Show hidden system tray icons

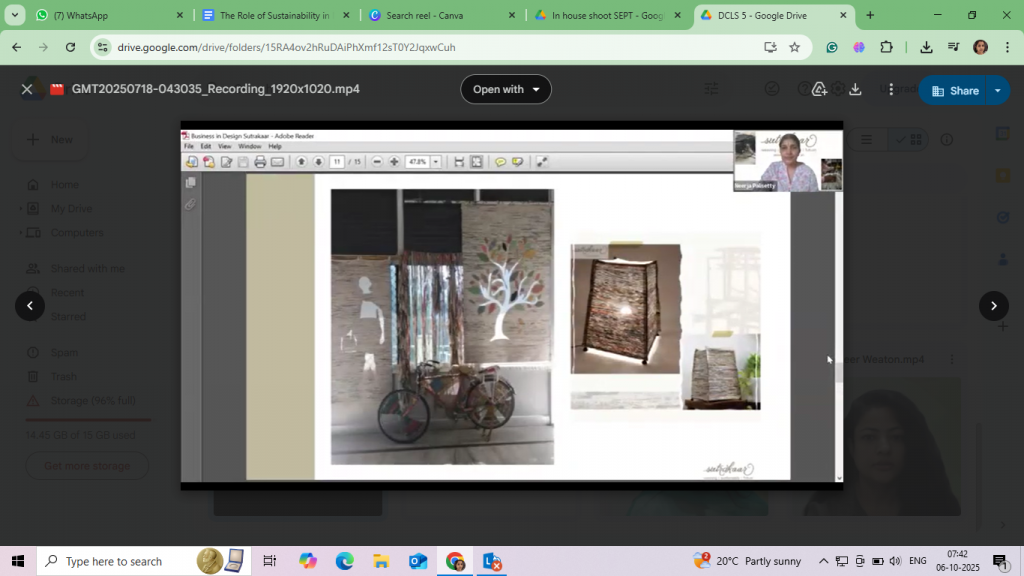click(824, 561)
